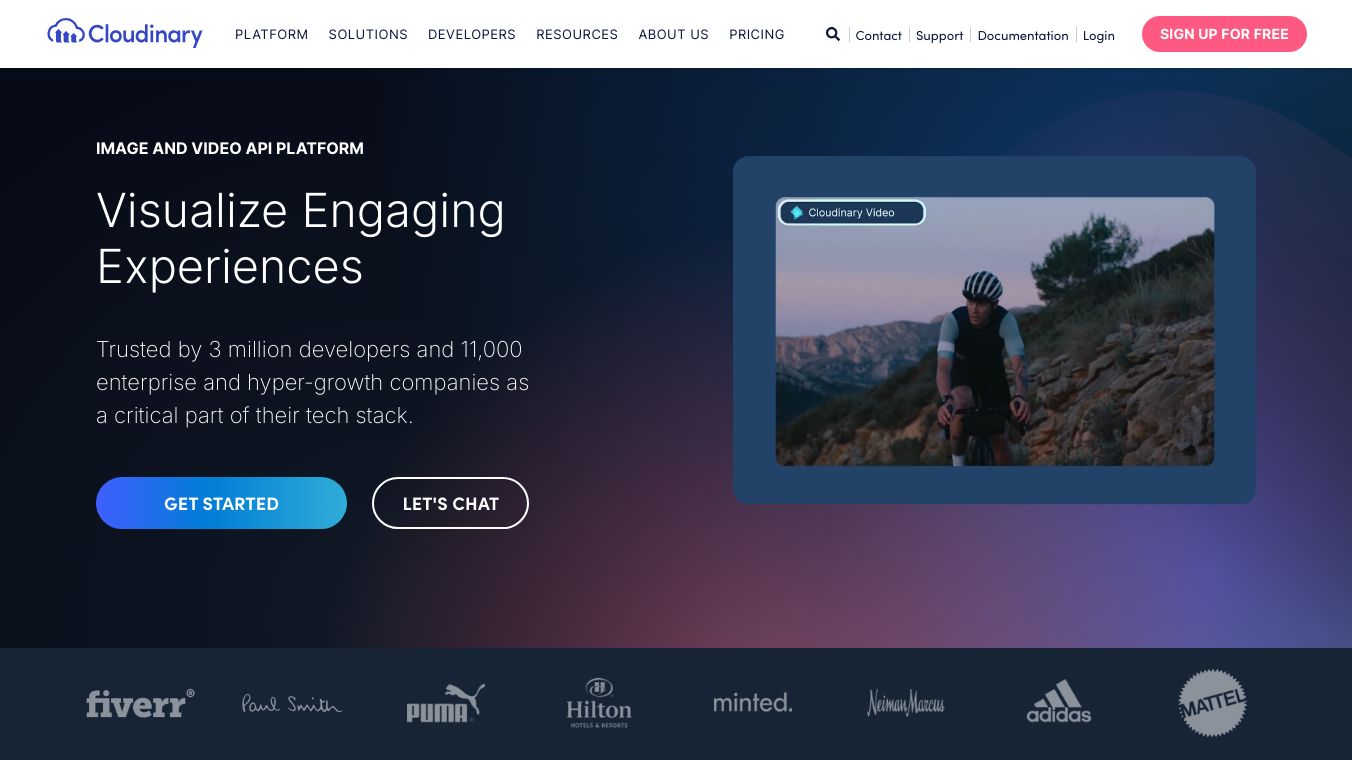The image size is (1352, 760).
Task: Open the Platform menu
Action: click(x=272, y=34)
